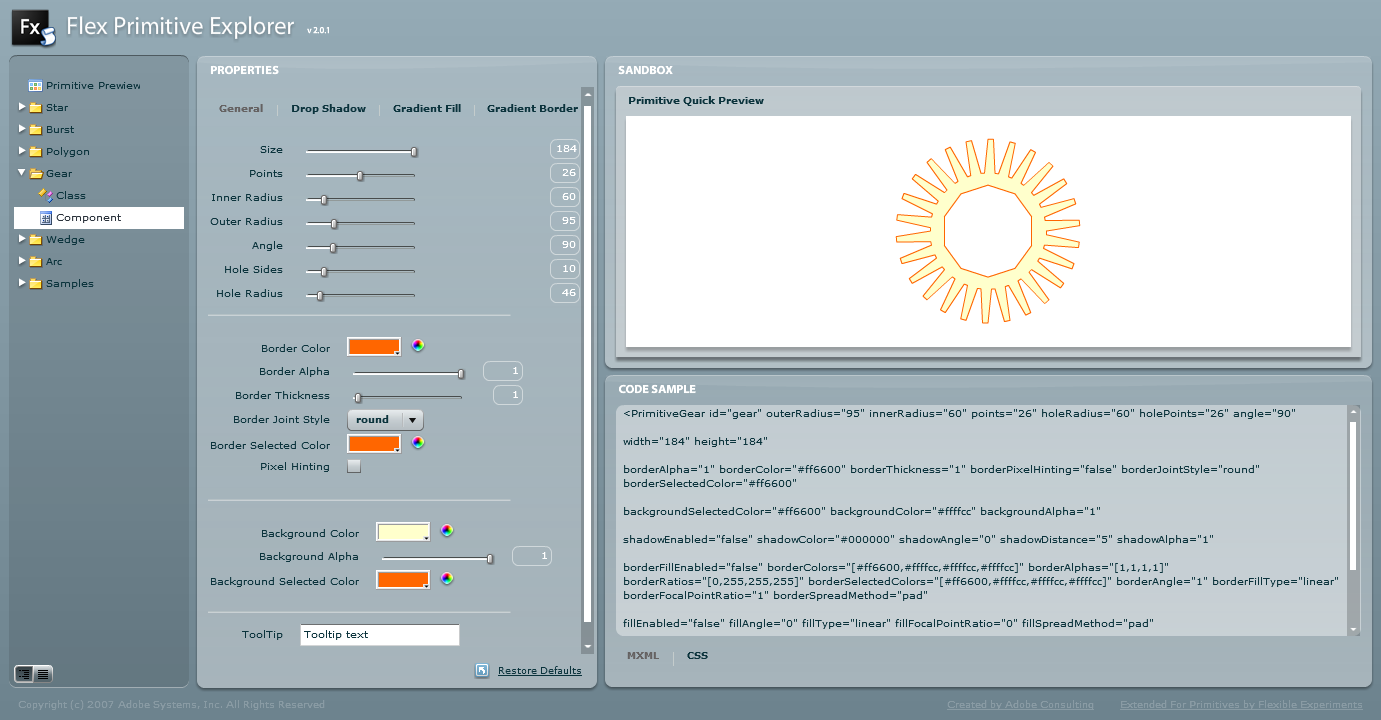Click the Inner Radius slider thumb
1381x720 pixels.
tap(324, 200)
